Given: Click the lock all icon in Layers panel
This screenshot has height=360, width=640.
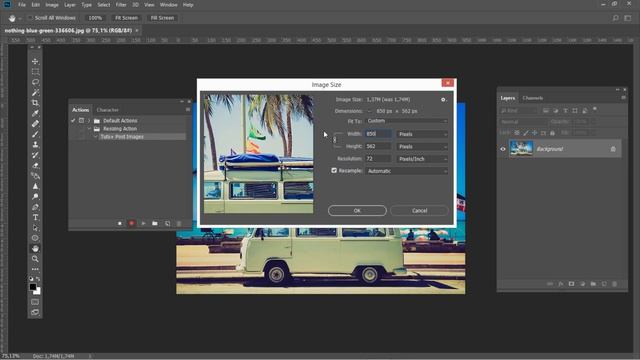Looking at the screenshot, I should [552, 133].
